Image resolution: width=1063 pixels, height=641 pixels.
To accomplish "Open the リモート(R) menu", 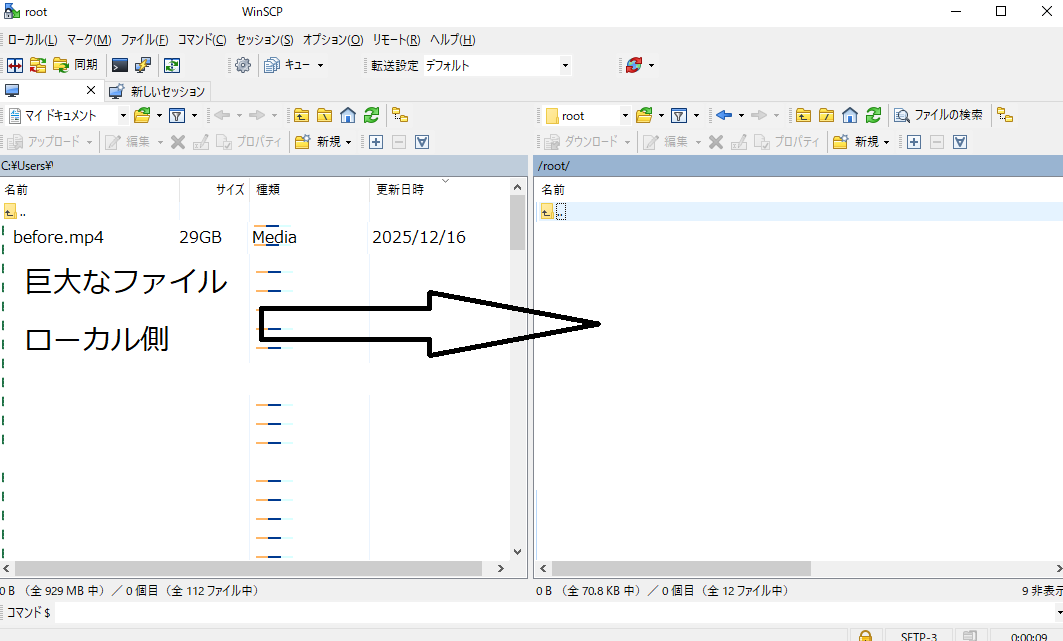I will coord(397,40).
